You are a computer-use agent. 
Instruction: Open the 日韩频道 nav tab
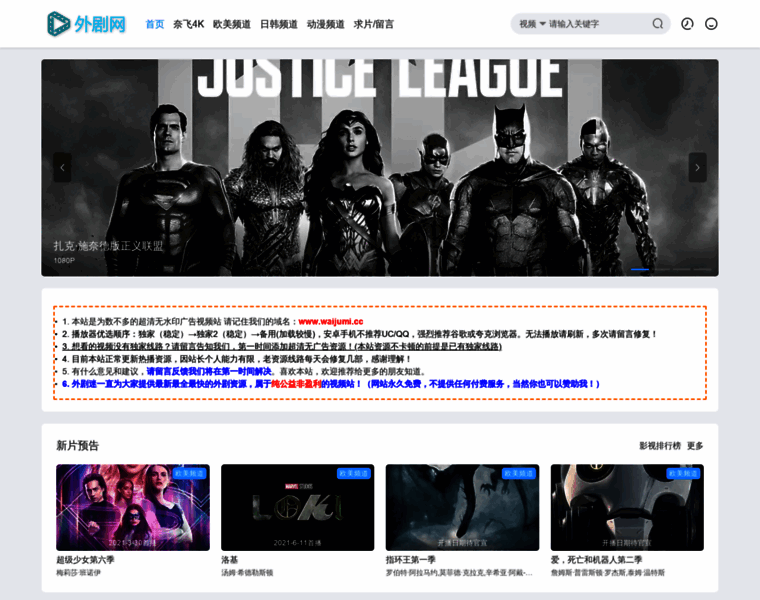click(279, 24)
